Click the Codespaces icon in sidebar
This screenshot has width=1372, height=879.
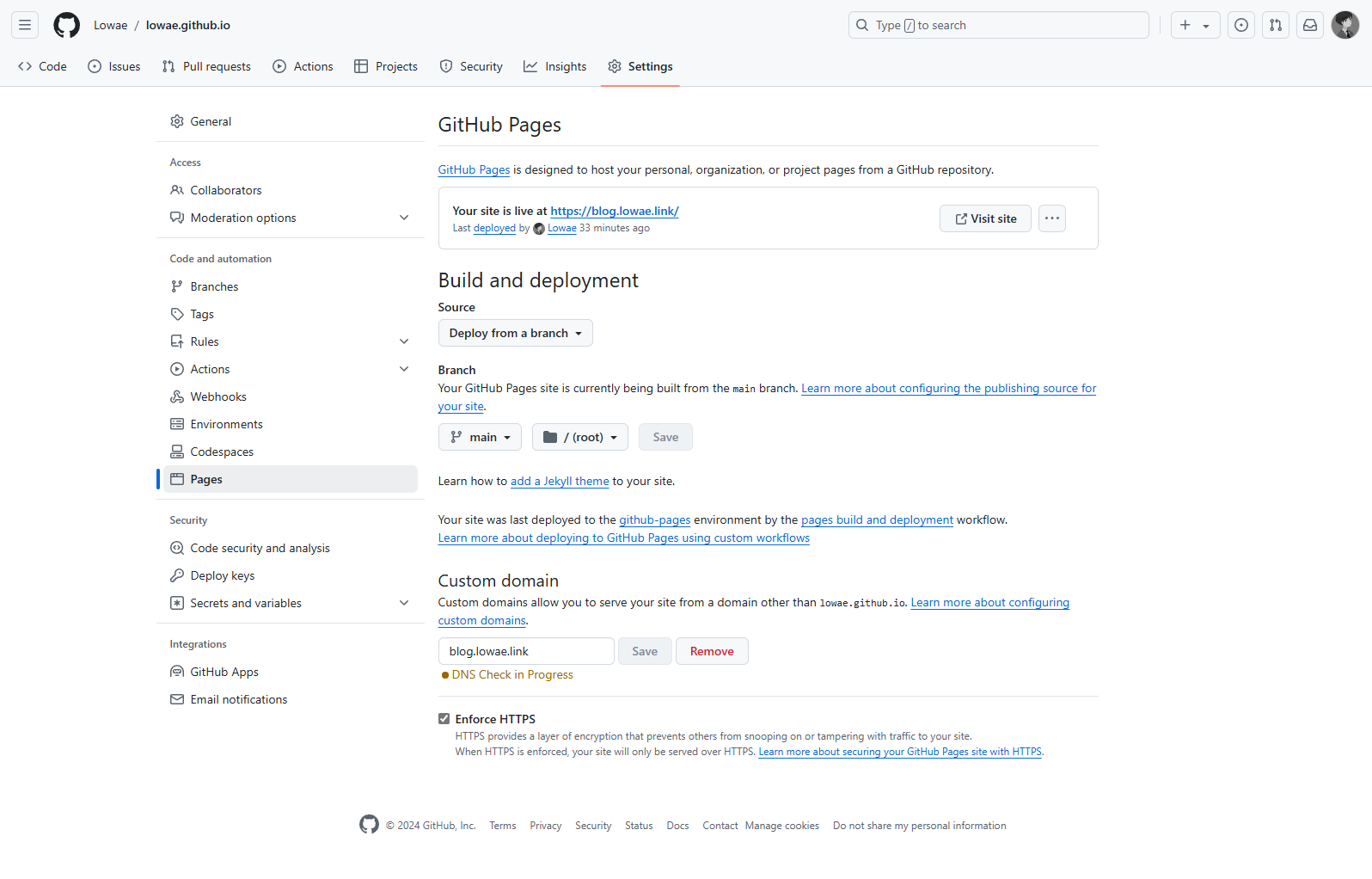pyautogui.click(x=177, y=452)
